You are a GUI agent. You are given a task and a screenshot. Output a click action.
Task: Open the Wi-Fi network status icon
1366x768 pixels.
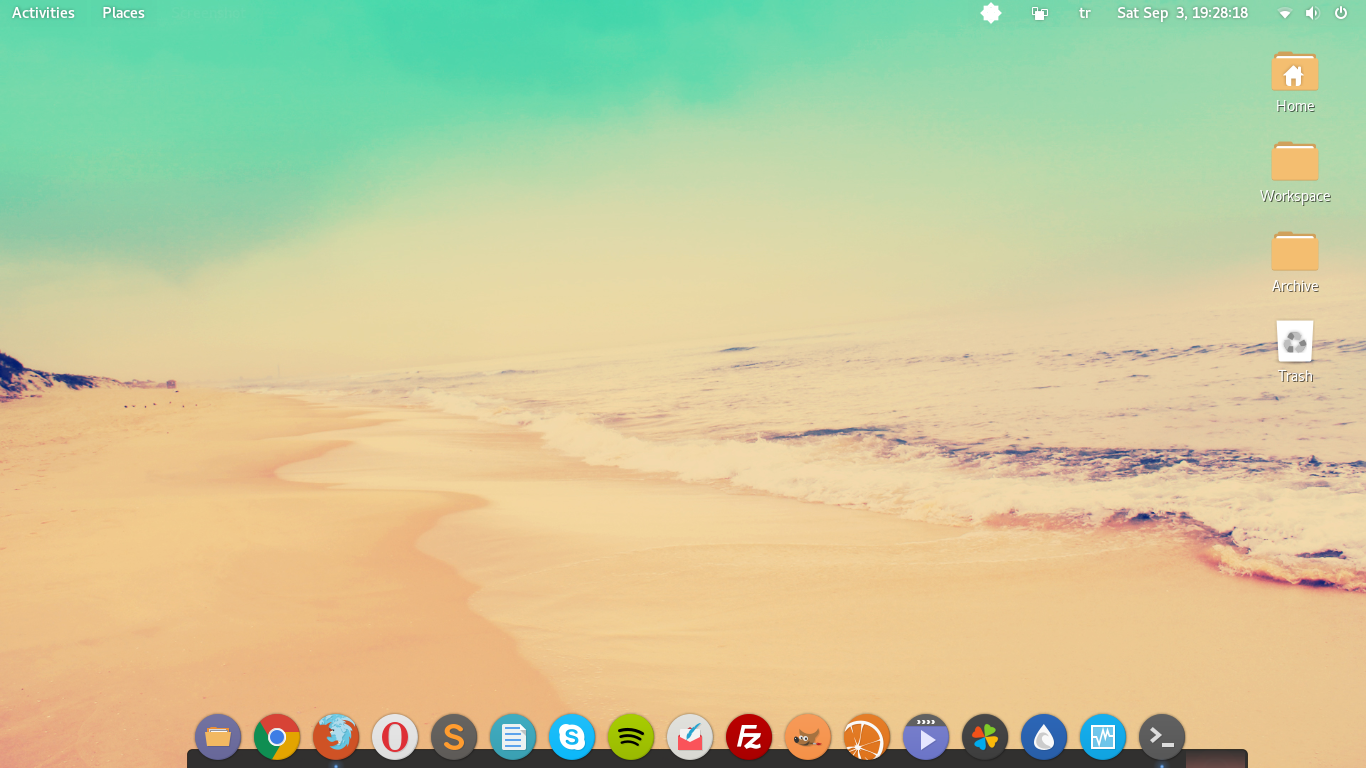click(1285, 13)
